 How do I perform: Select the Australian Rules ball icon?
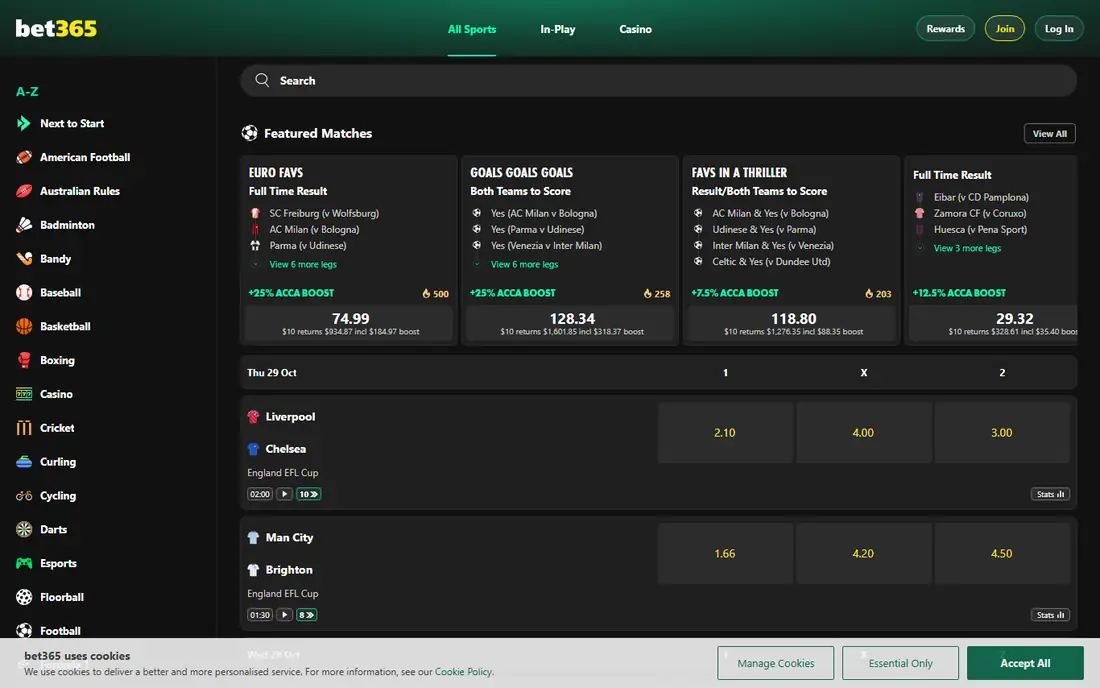(24, 191)
